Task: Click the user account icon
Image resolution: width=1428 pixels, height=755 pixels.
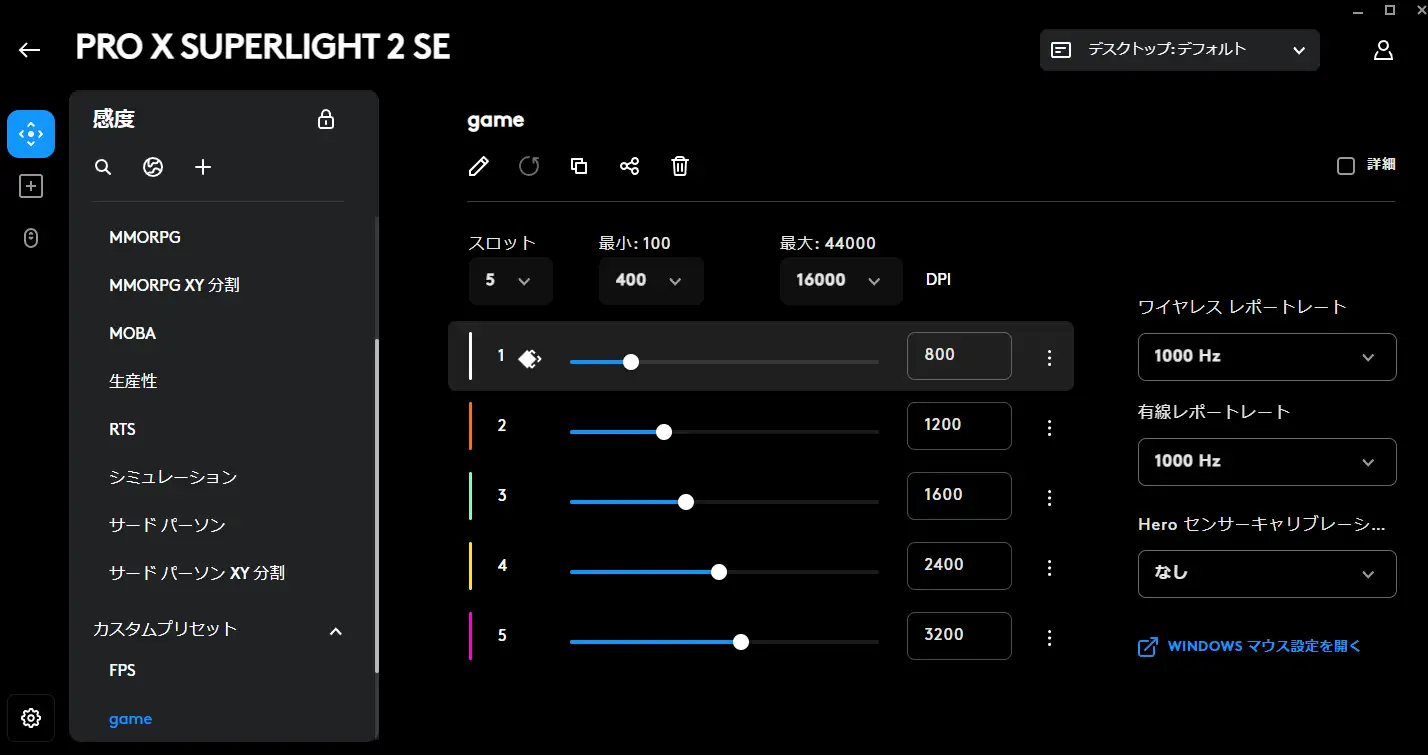Action: pos(1383,50)
